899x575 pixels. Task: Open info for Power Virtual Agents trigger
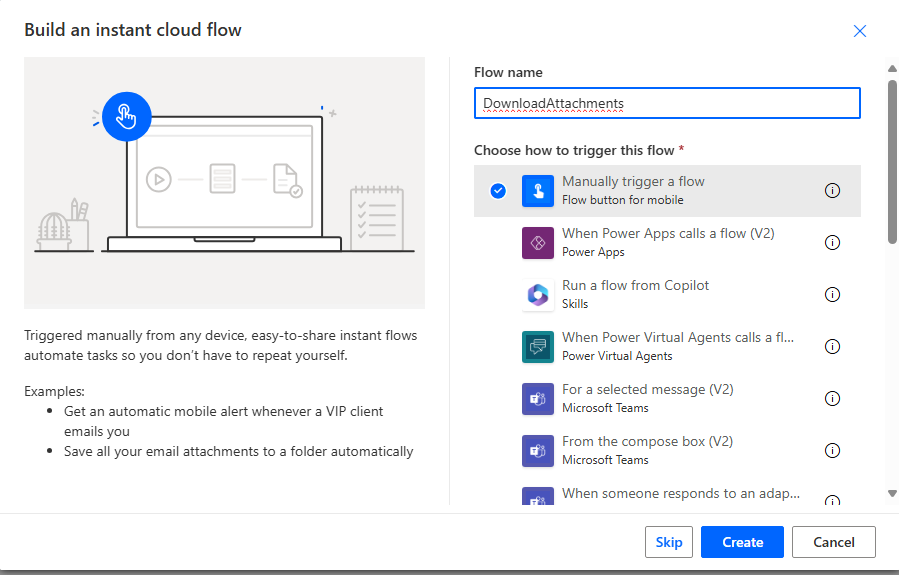[x=832, y=346]
